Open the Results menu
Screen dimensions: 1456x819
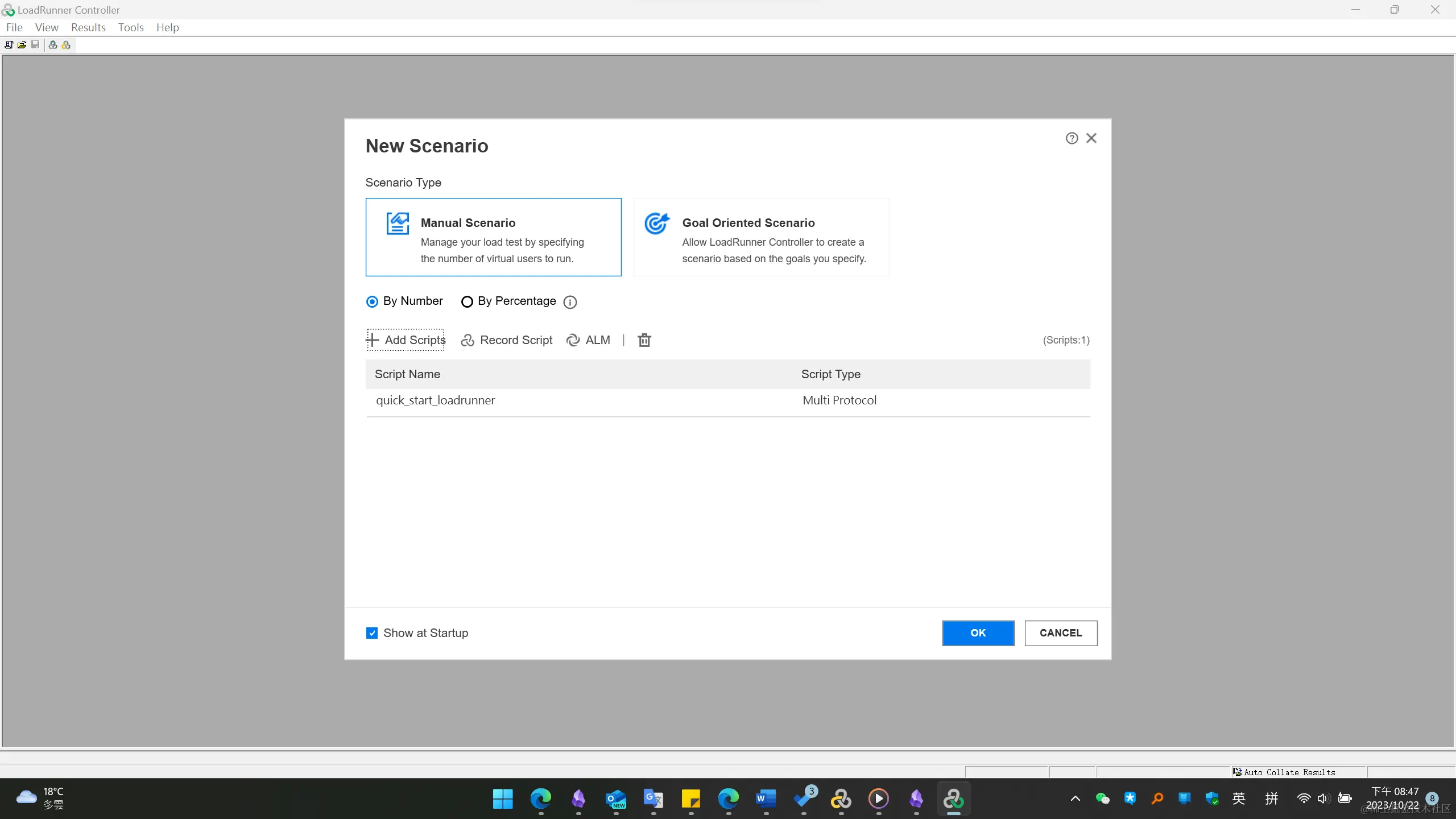click(x=88, y=27)
